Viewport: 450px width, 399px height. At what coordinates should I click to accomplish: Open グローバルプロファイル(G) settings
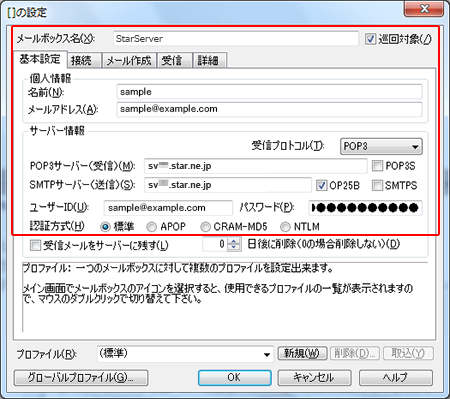click(81, 377)
